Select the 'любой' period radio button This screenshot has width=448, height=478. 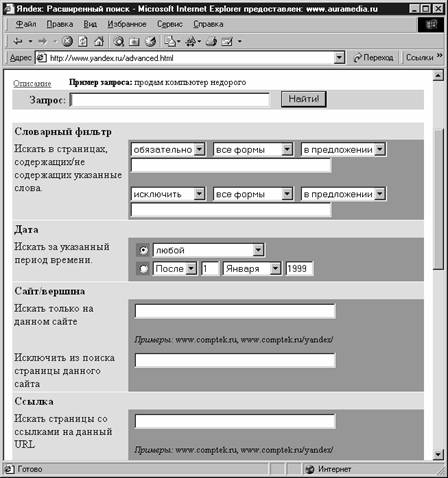coord(143,250)
